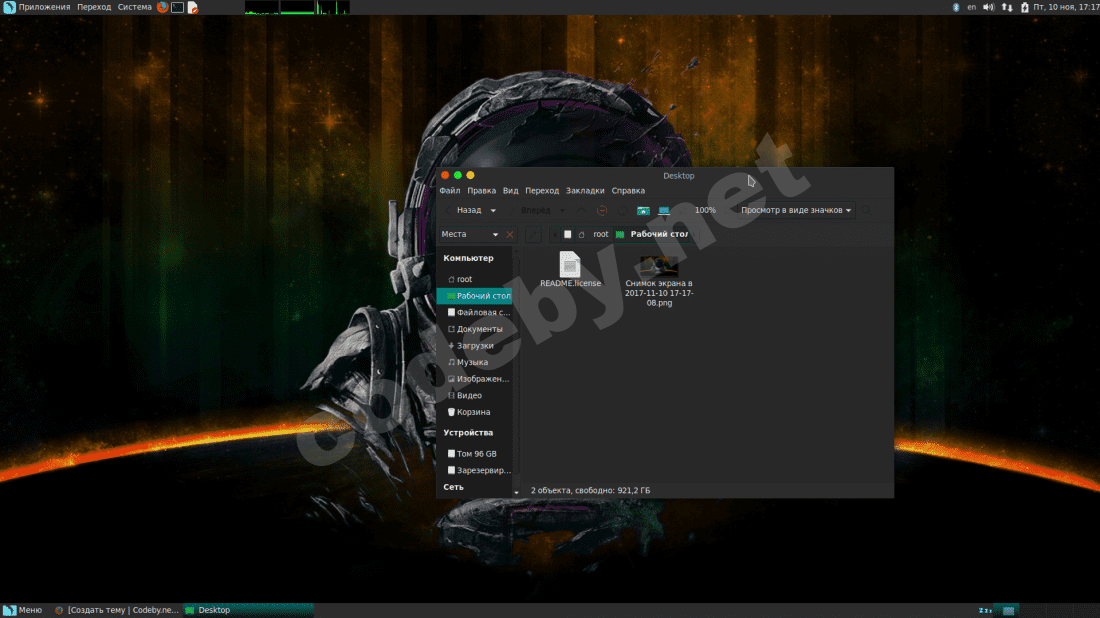1100x618 pixels.
Task: Open the Меню button in bottom panel
Action: click(x=23, y=610)
